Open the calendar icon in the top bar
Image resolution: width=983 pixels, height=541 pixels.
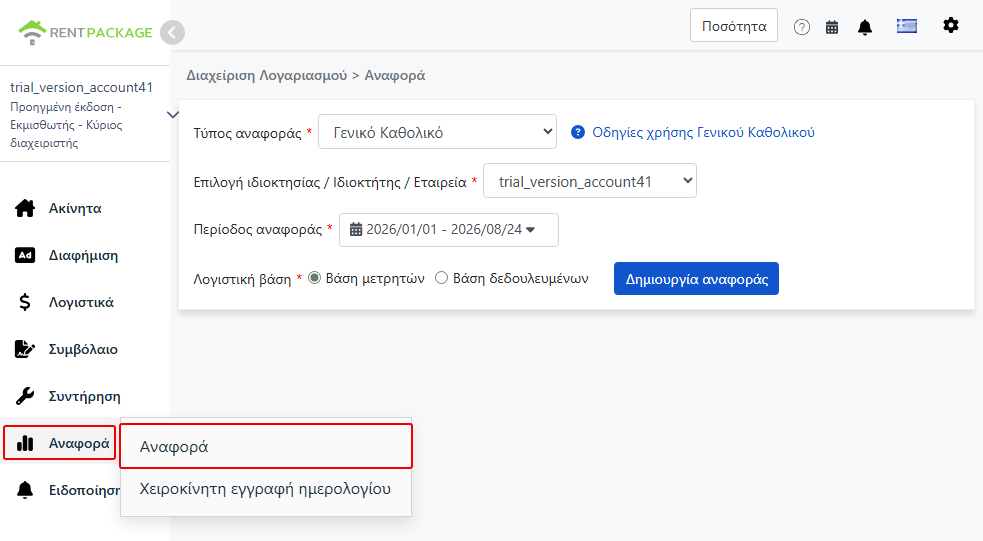(x=832, y=27)
